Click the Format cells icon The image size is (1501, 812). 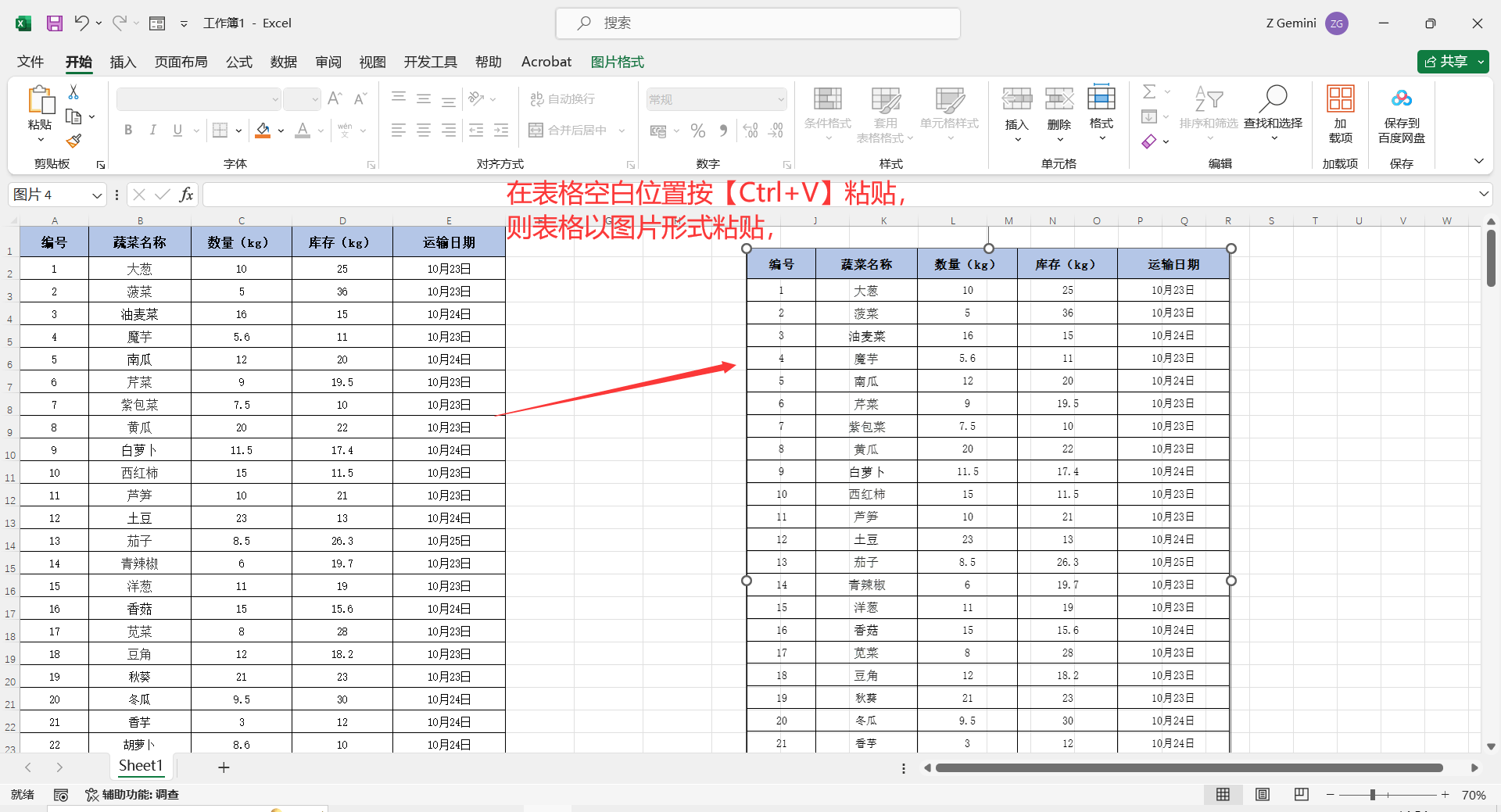pyautogui.click(x=1102, y=97)
